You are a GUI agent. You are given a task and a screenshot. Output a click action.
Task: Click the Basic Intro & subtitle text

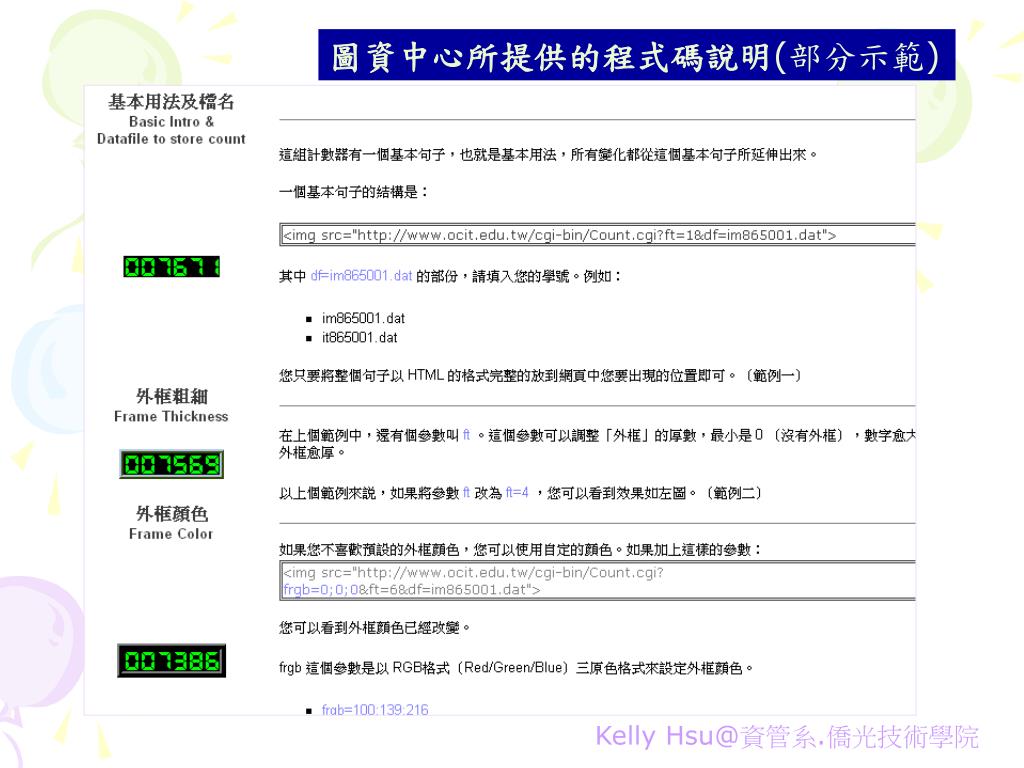pos(171,121)
